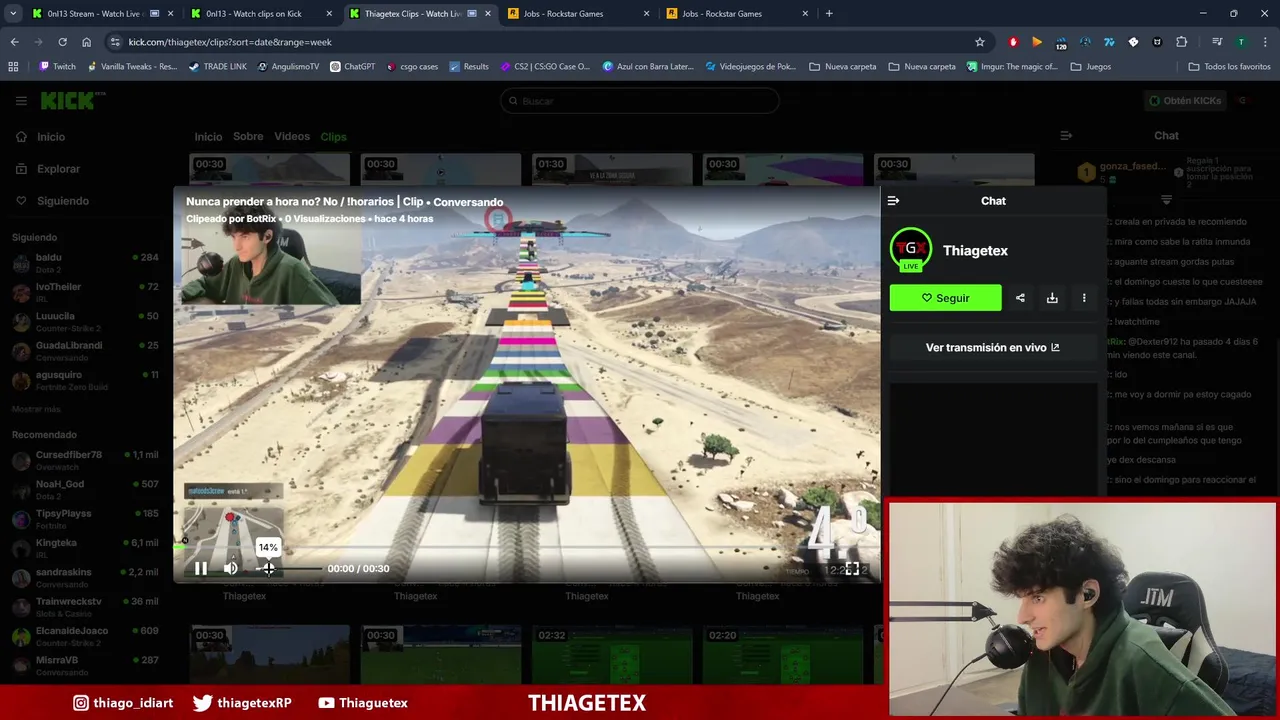1280x720 pixels.
Task: Open Ver transmisión en vivo link
Action: tap(992, 348)
